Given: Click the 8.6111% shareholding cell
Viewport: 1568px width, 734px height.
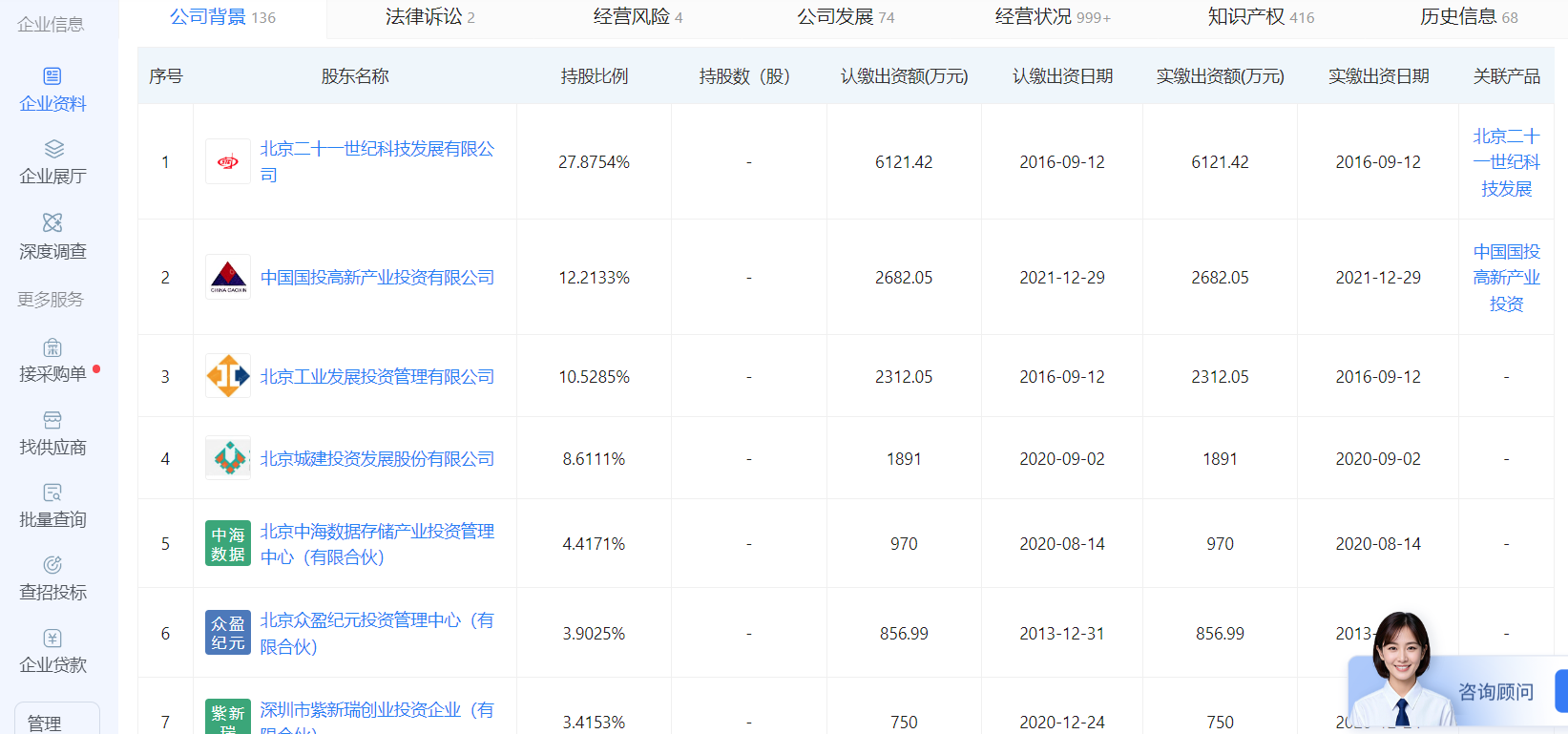Looking at the screenshot, I should pos(594,459).
